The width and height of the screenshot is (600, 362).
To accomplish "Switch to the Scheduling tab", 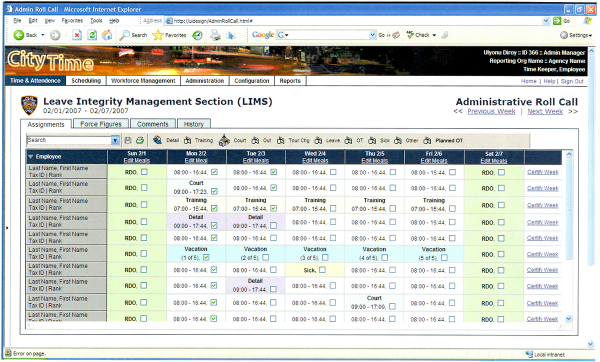I will pos(86,81).
